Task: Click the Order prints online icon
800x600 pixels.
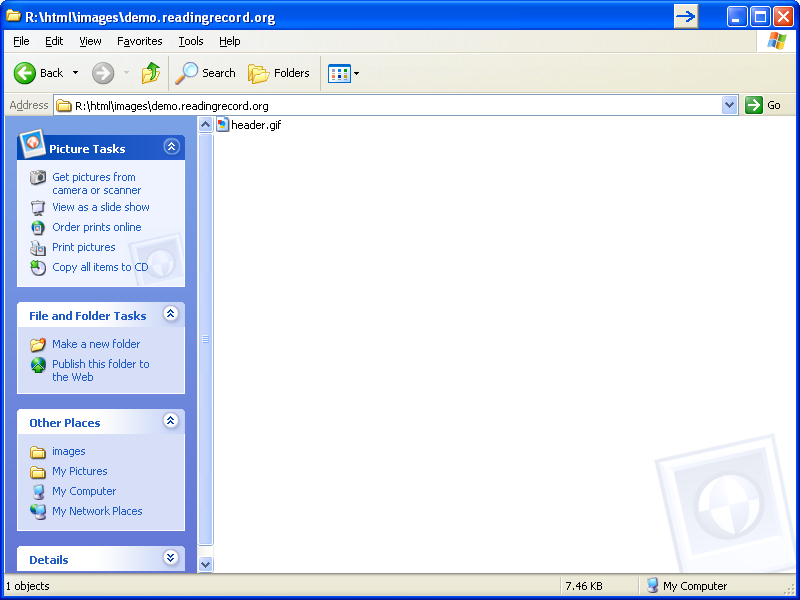Action: (x=38, y=228)
